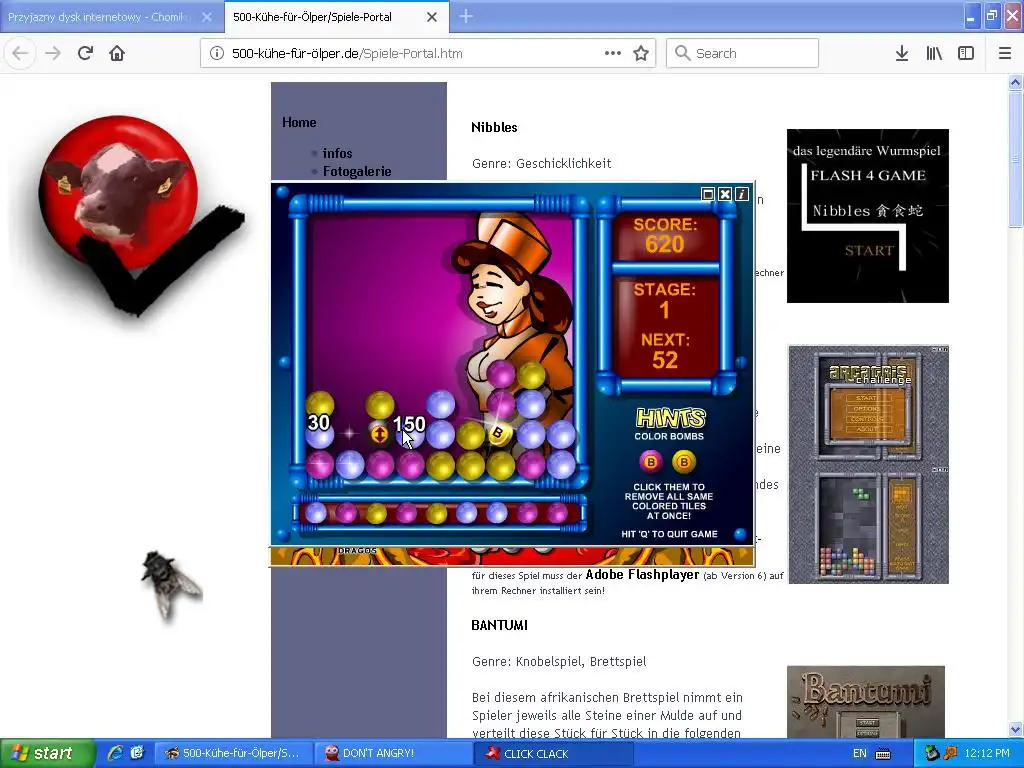Click 'HIT Q TO QUIT GAME' text
1024x768 pixels.
tap(669, 534)
